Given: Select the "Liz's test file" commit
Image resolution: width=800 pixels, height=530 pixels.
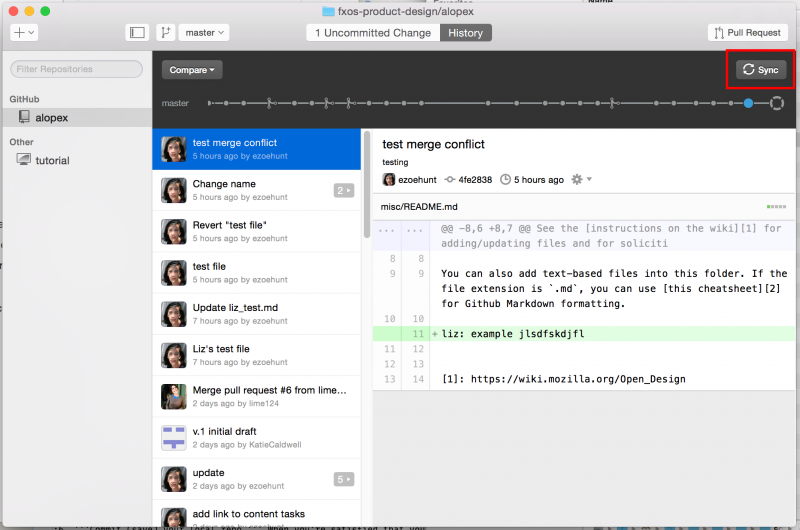Looking at the screenshot, I should [257, 356].
